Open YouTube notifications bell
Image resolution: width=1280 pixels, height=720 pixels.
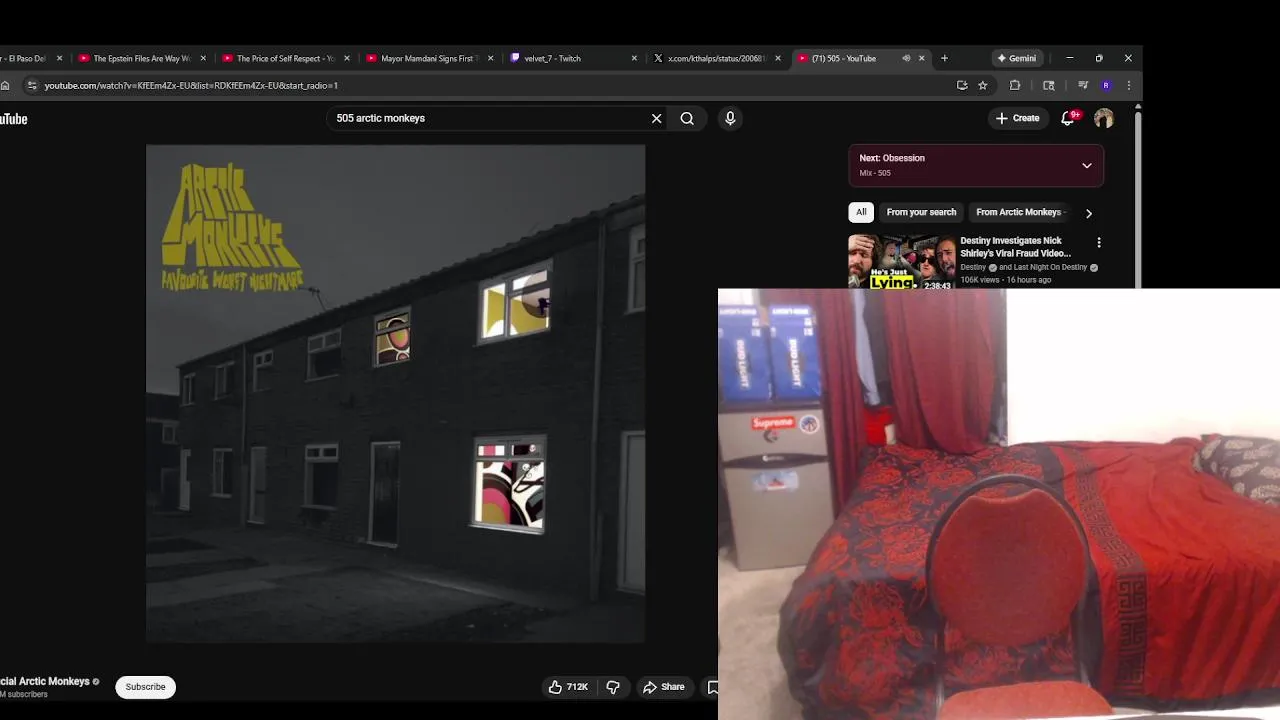pos(1069,118)
